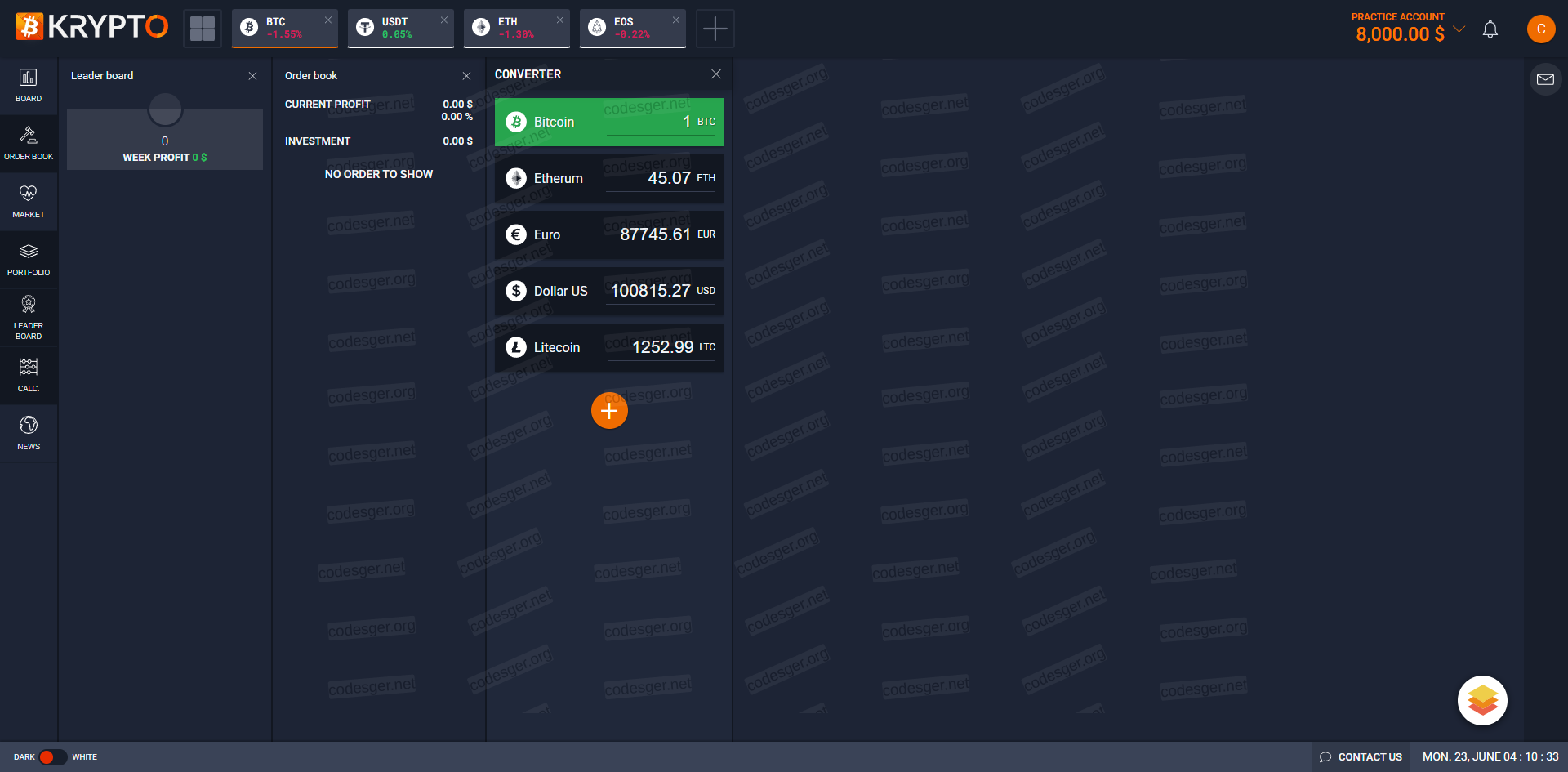Select the BTC ticker tab

[285, 29]
